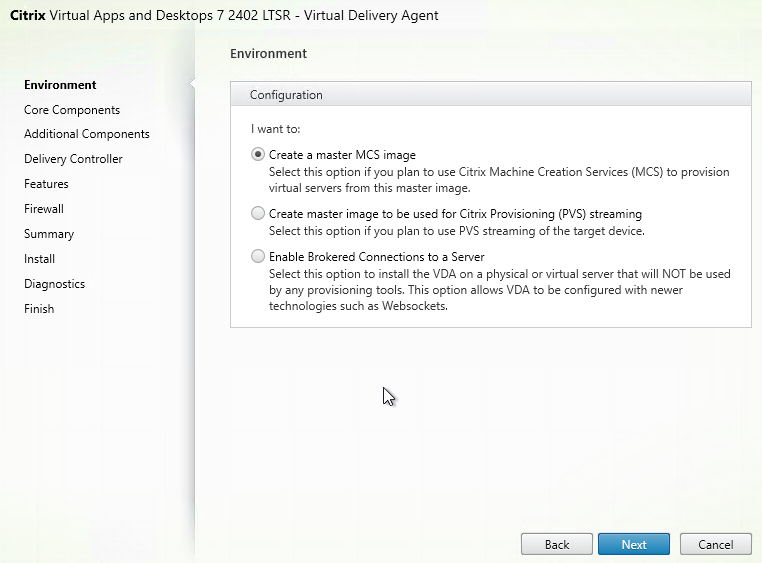Choose the Citrix Provisioning (PVS) streaming option
This screenshot has height=563, width=762.
[x=258, y=213]
